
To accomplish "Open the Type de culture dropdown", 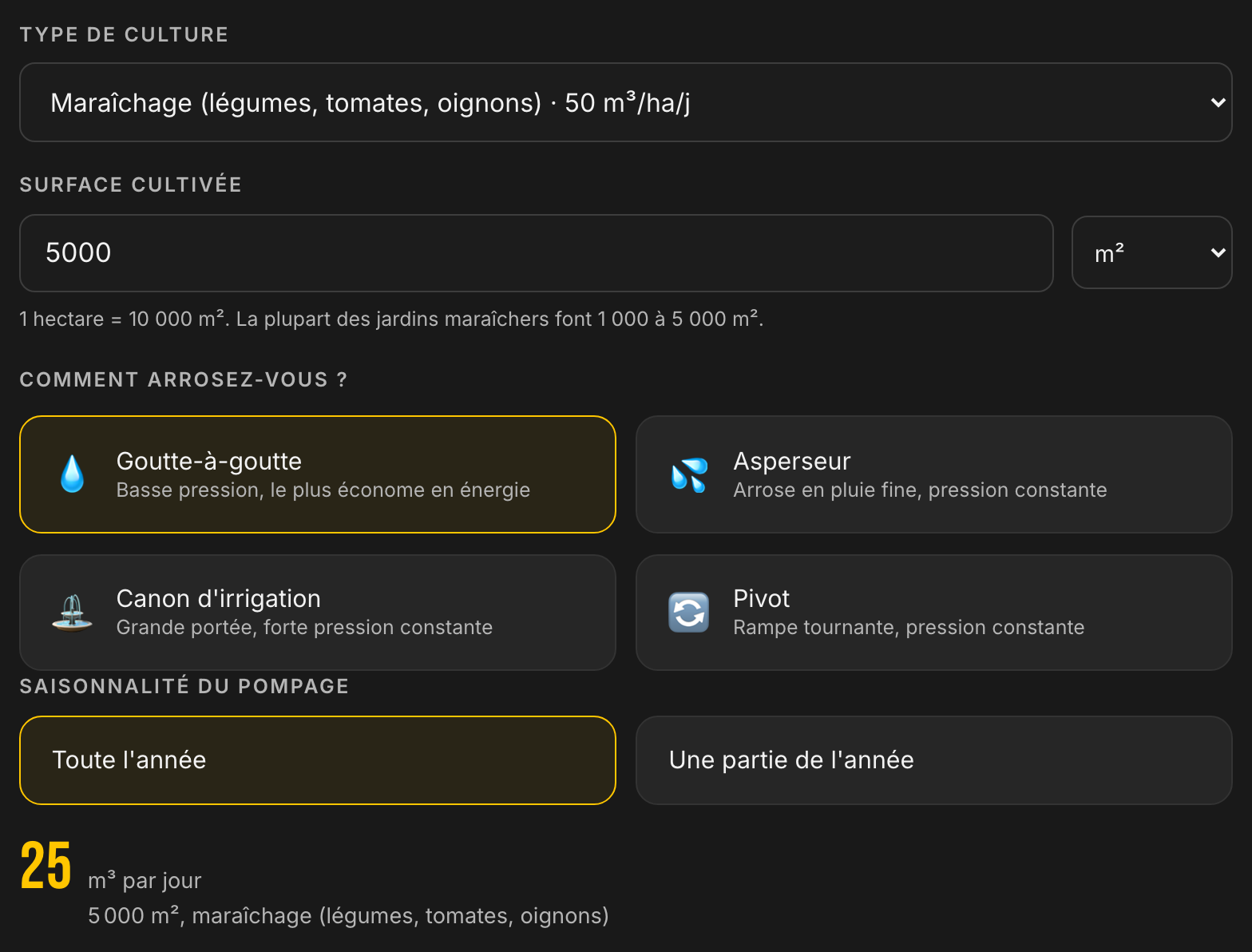I will pyautogui.click(x=626, y=102).
